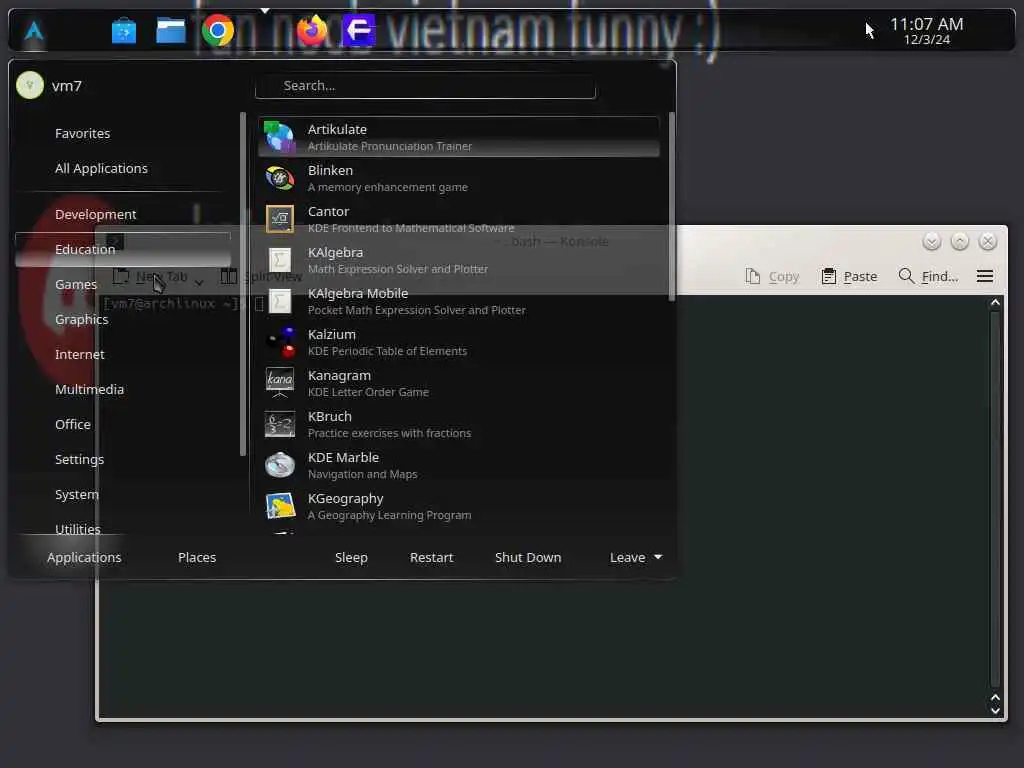Click the Konsole scrollbar up arrow
The height and width of the screenshot is (768, 1024).
(x=995, y=302)
